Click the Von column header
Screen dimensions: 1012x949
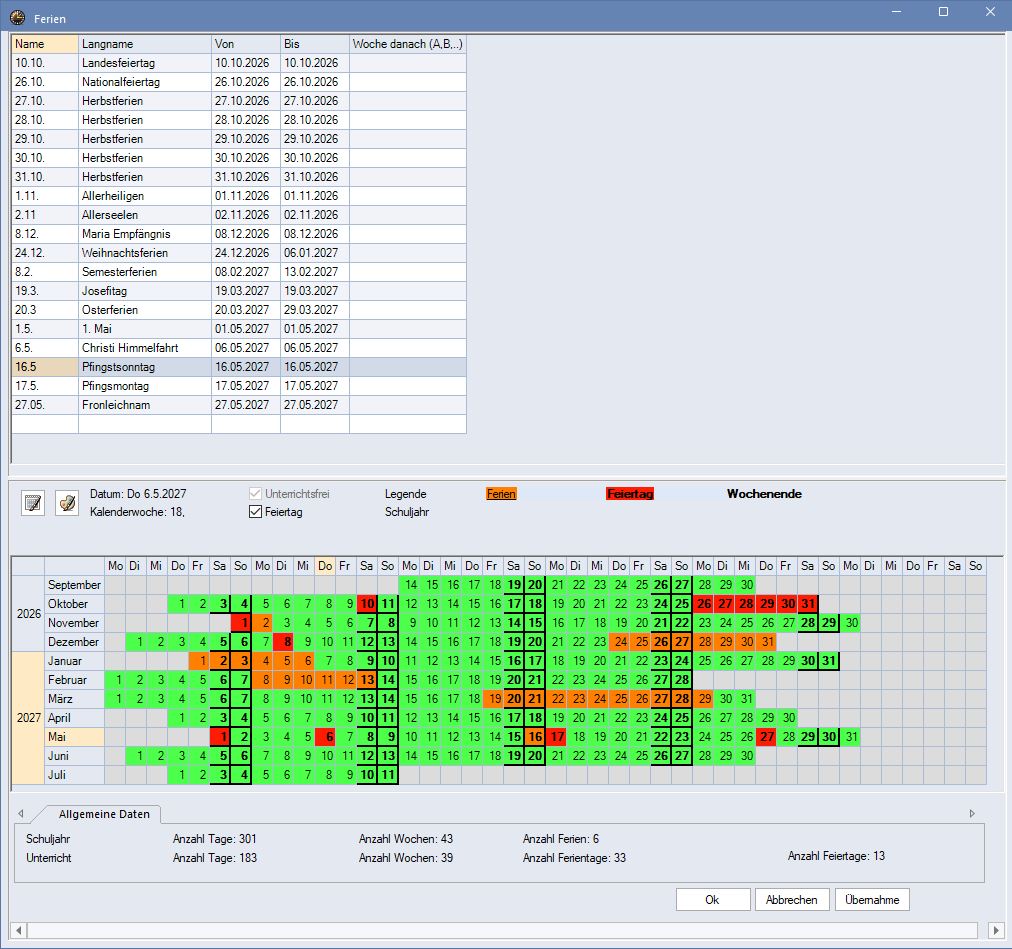(x=245, y=44)
